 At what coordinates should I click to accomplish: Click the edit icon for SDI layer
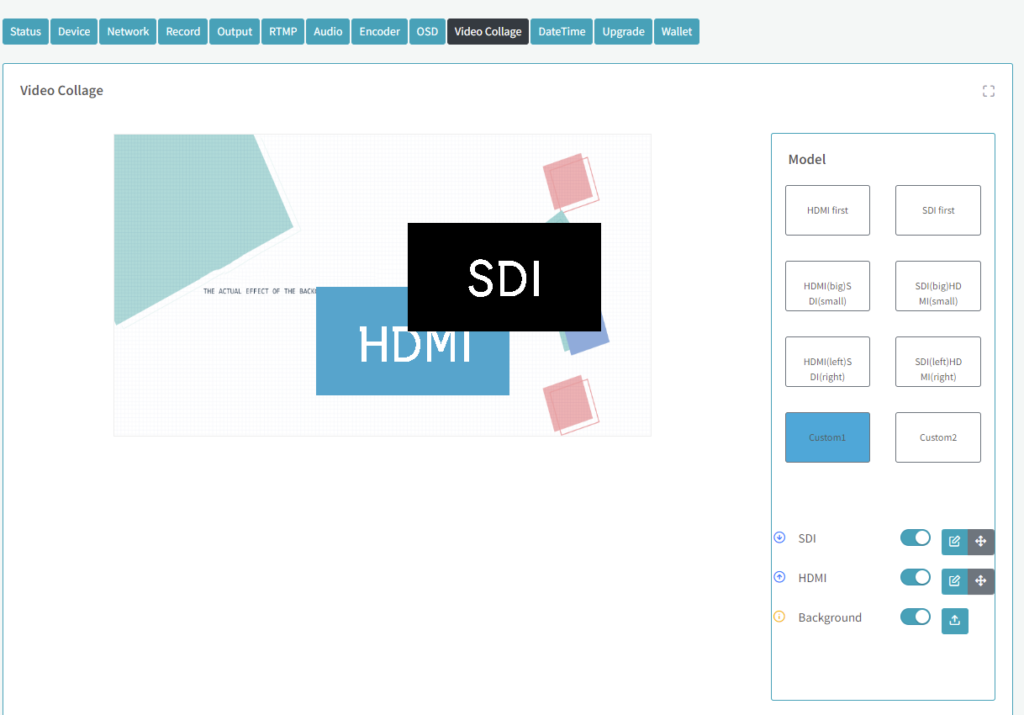(x=954, y=542)
